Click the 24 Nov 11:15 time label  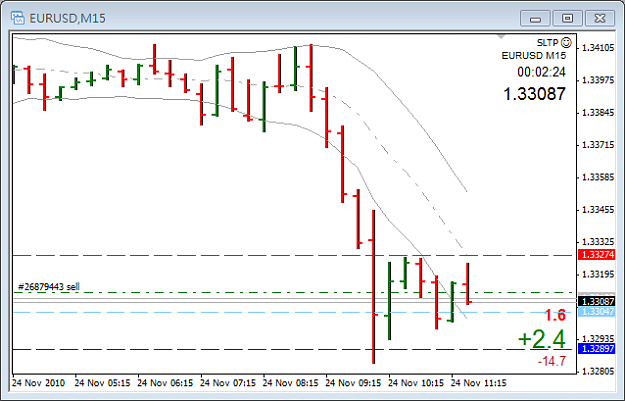coord(478,383)
